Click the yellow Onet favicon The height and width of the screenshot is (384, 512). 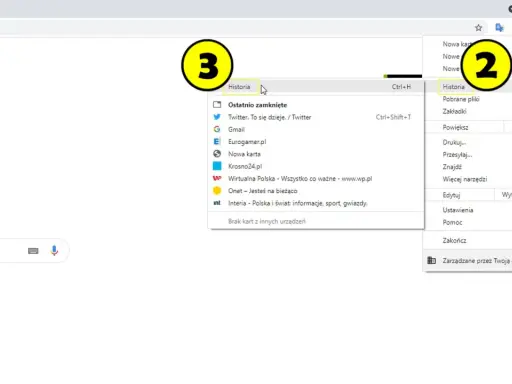tap(217, 190)
